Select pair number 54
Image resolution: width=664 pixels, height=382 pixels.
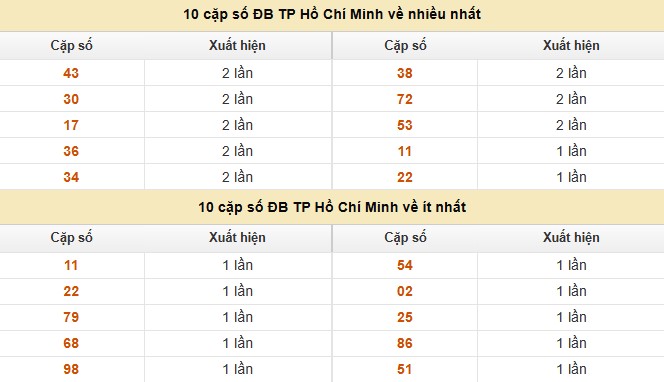[405, 265]
